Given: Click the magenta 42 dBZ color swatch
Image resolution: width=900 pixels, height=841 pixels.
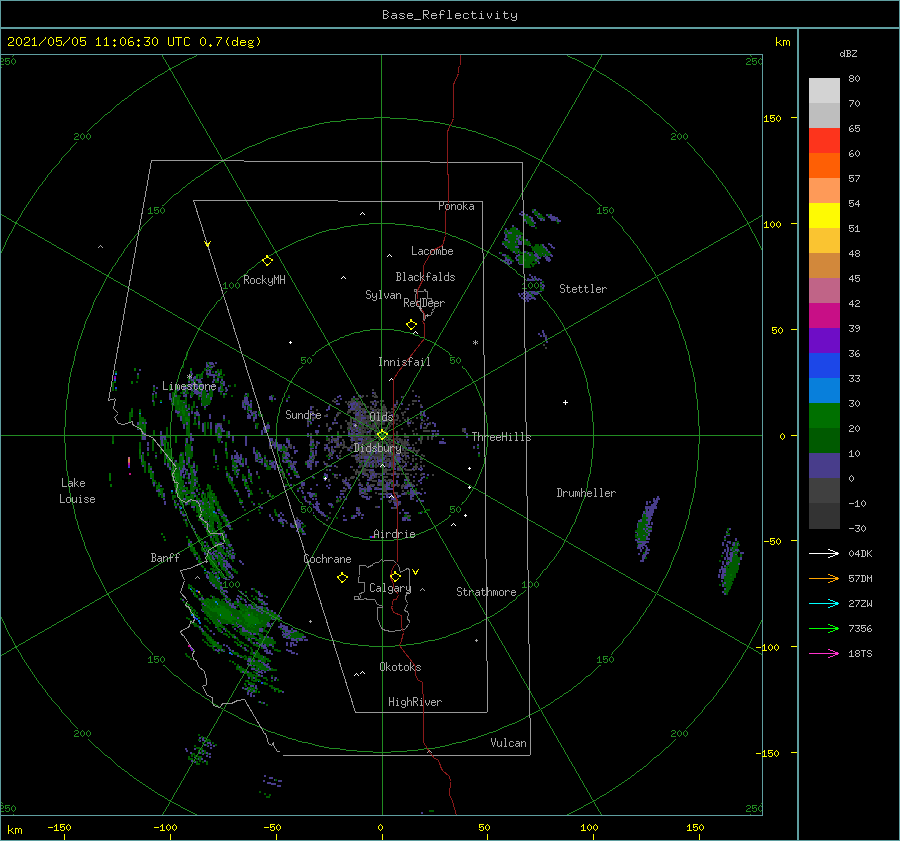Looking at the screenshot, I should 824,316.
